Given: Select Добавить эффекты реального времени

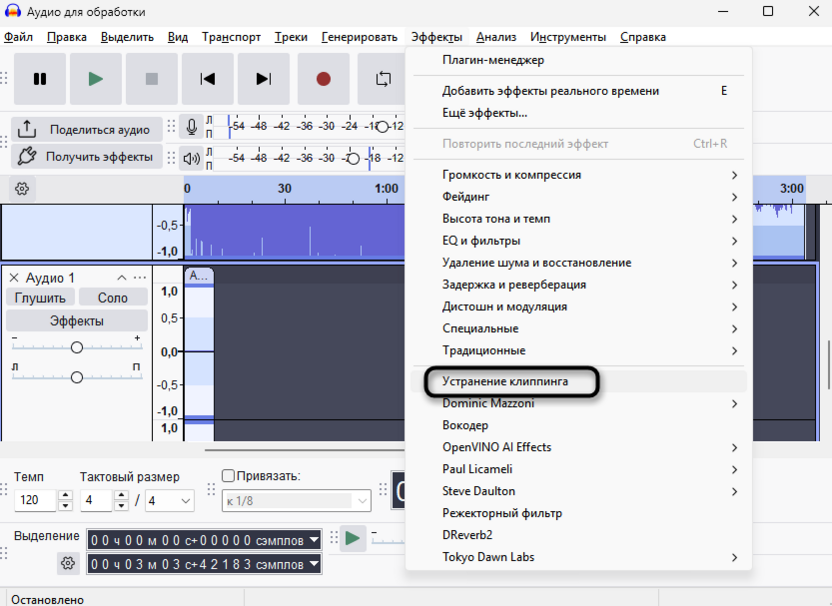Looking at the screenshot, I should (x=578, y=91).
